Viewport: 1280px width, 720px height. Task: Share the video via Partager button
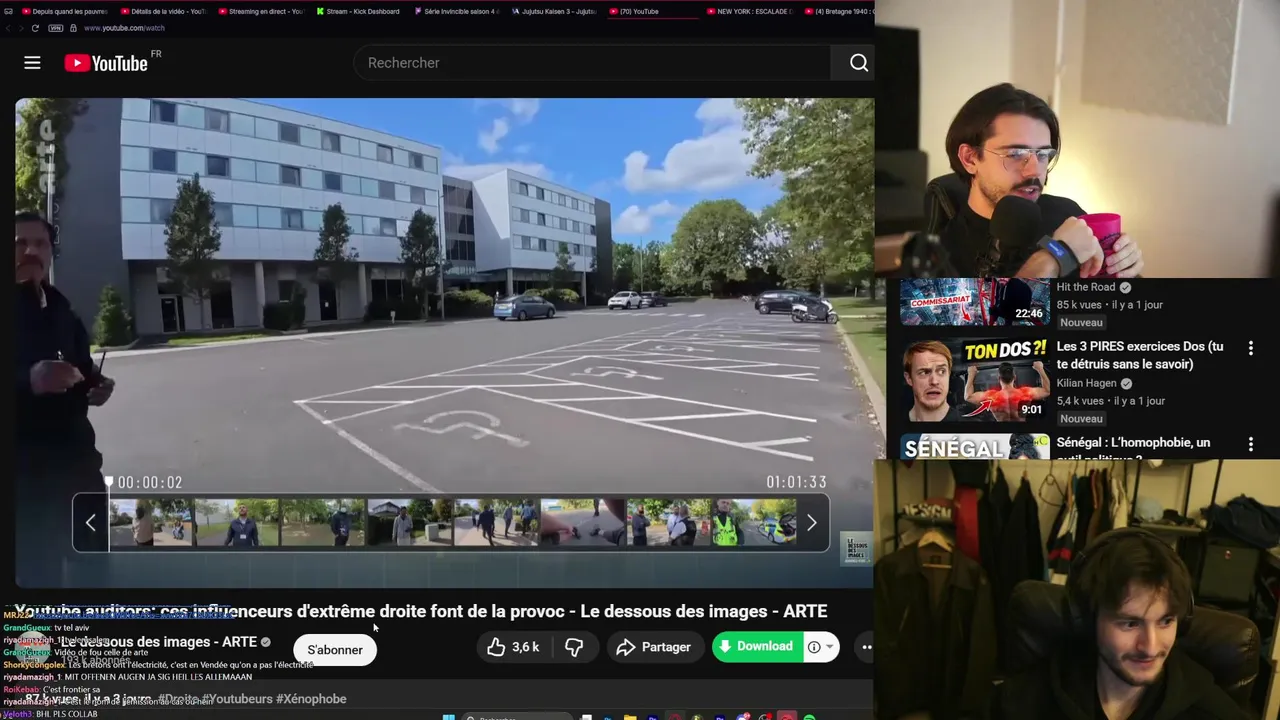click(x=654, y=647)
